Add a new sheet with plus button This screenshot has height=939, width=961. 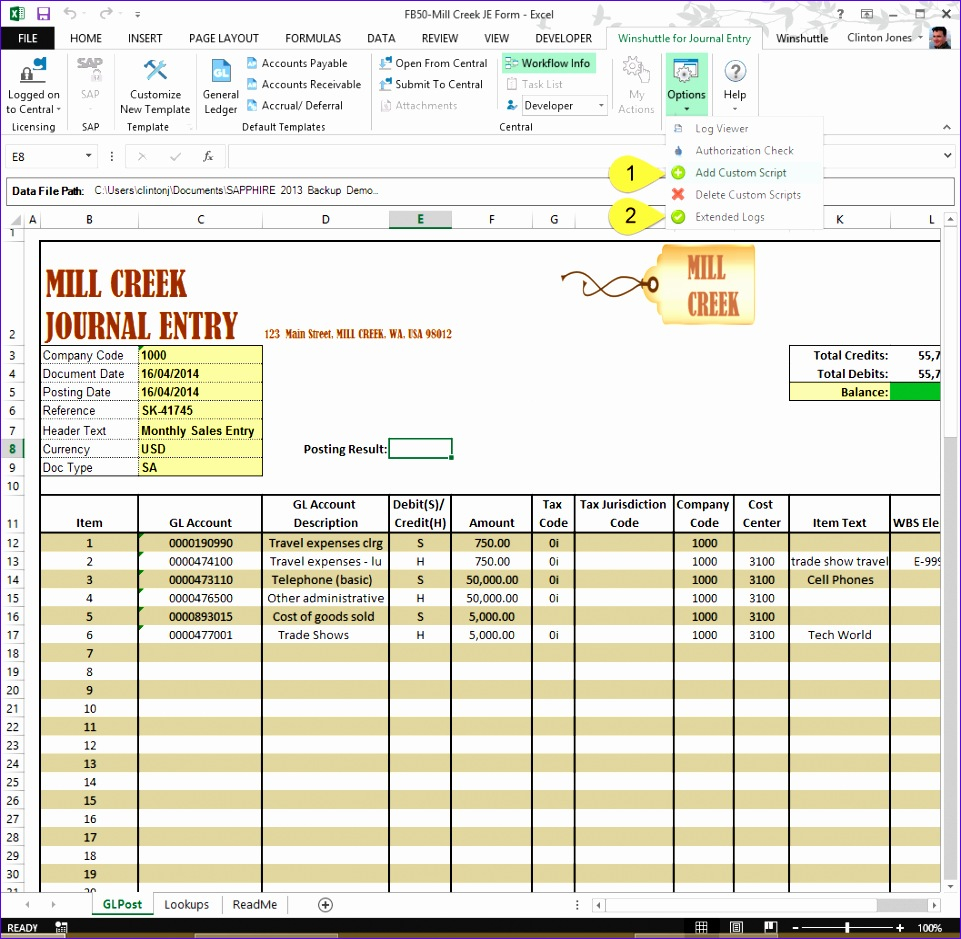coord(325,905)
